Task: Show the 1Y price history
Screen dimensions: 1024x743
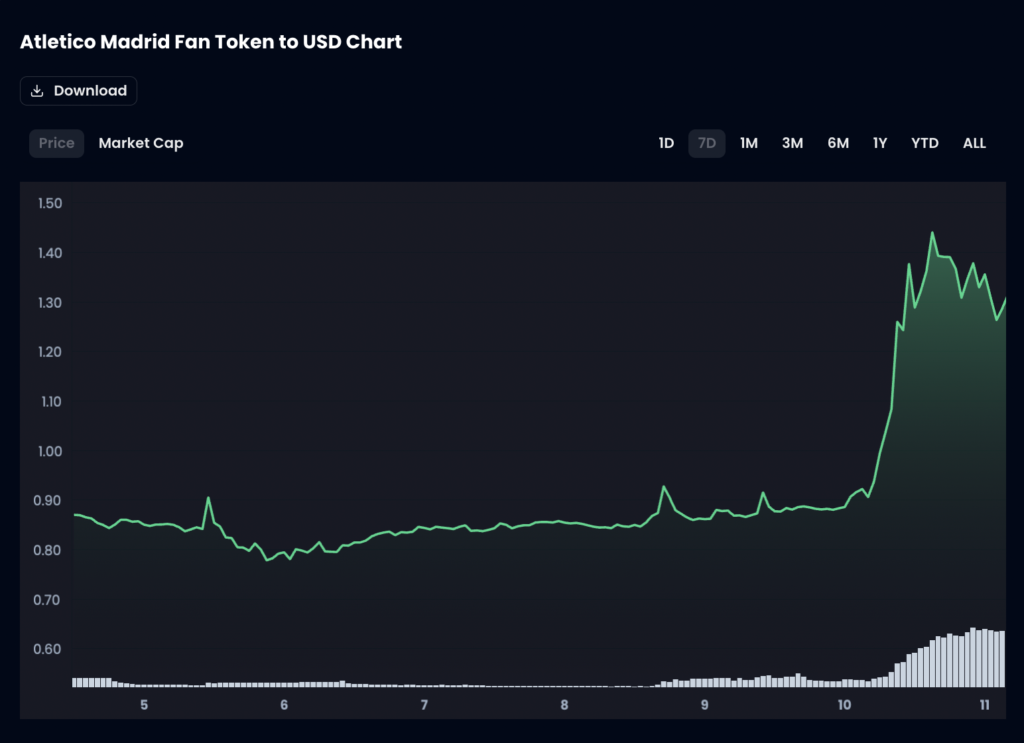Action: pyautogui.click(x=880, y=143)
